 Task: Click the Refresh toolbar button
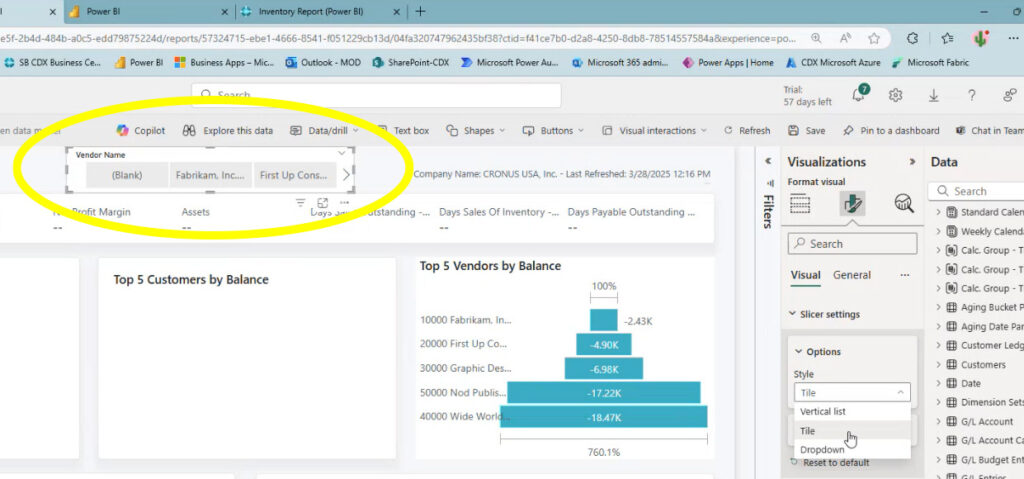point(747,131)
